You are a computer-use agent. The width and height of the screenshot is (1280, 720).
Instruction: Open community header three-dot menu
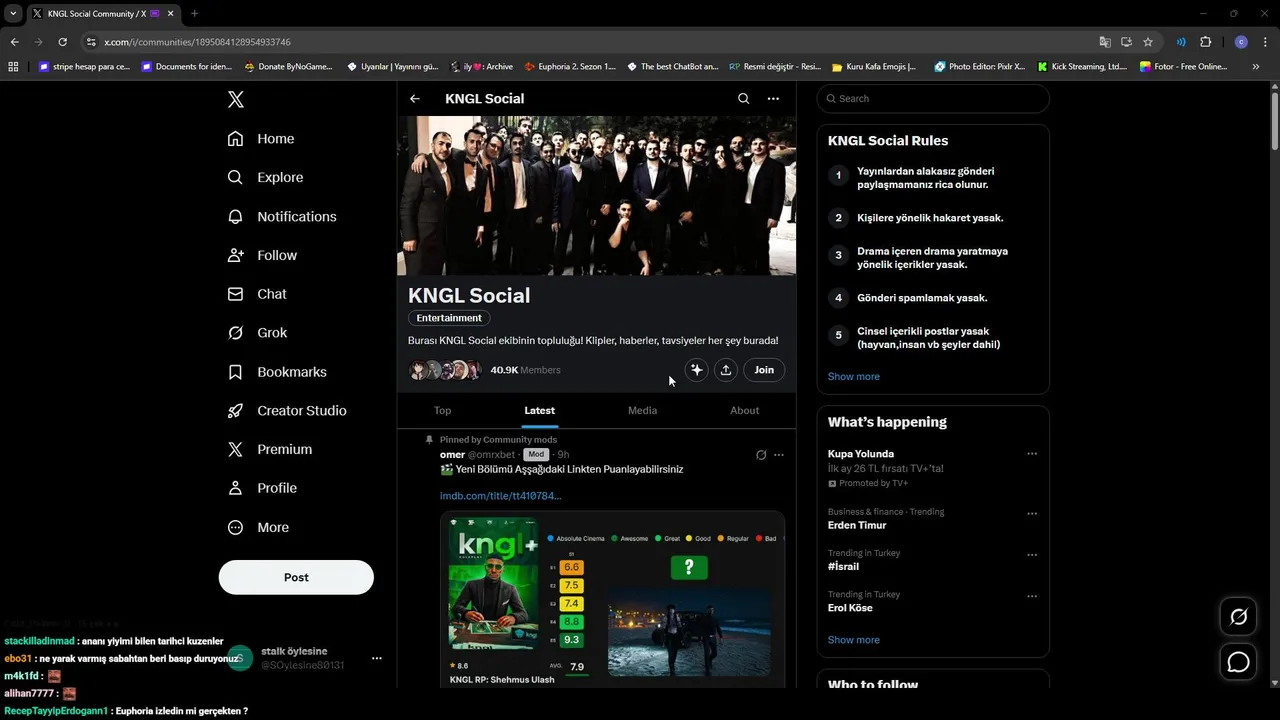coord(773,99)
